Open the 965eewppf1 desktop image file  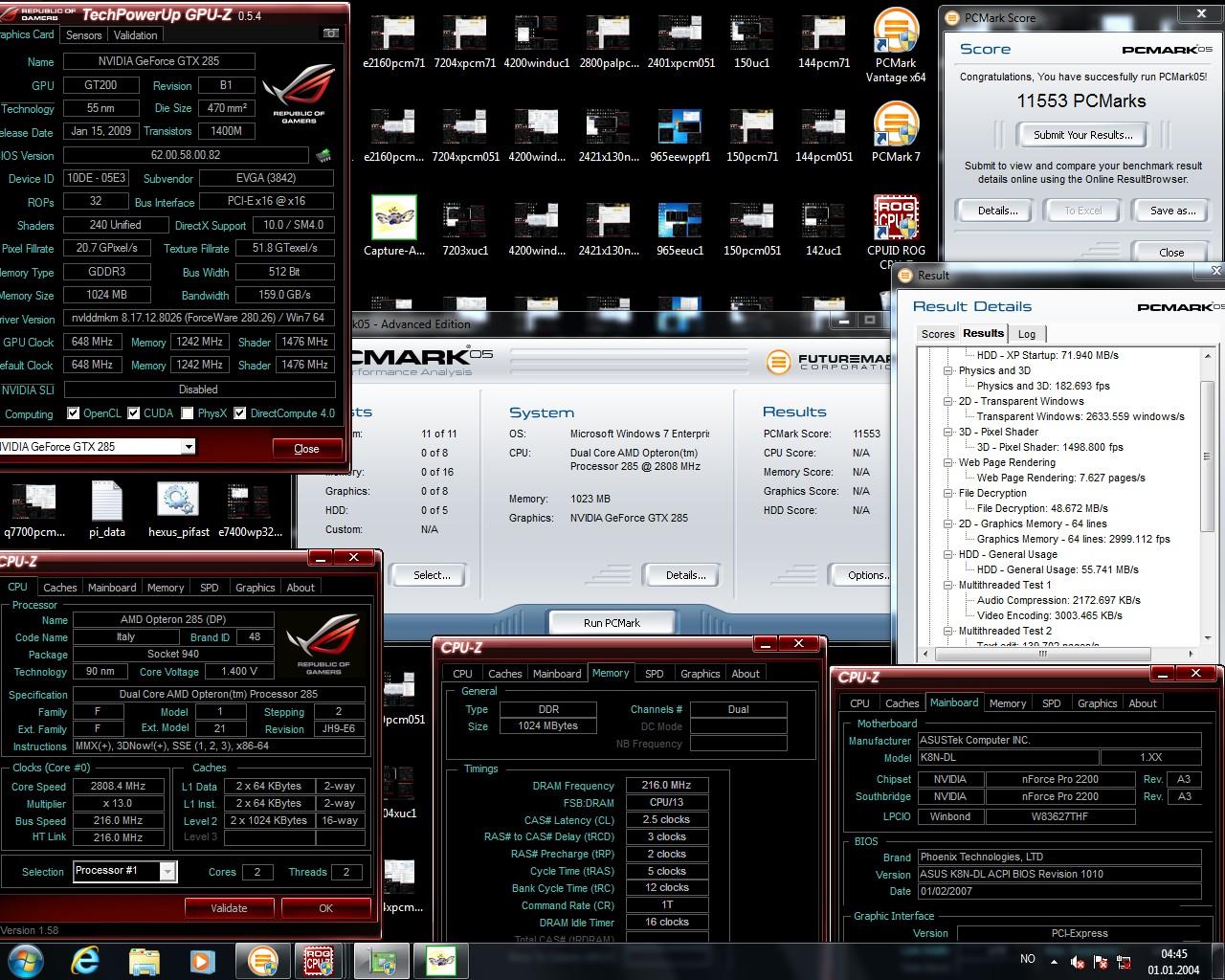[x=680, y=134]
